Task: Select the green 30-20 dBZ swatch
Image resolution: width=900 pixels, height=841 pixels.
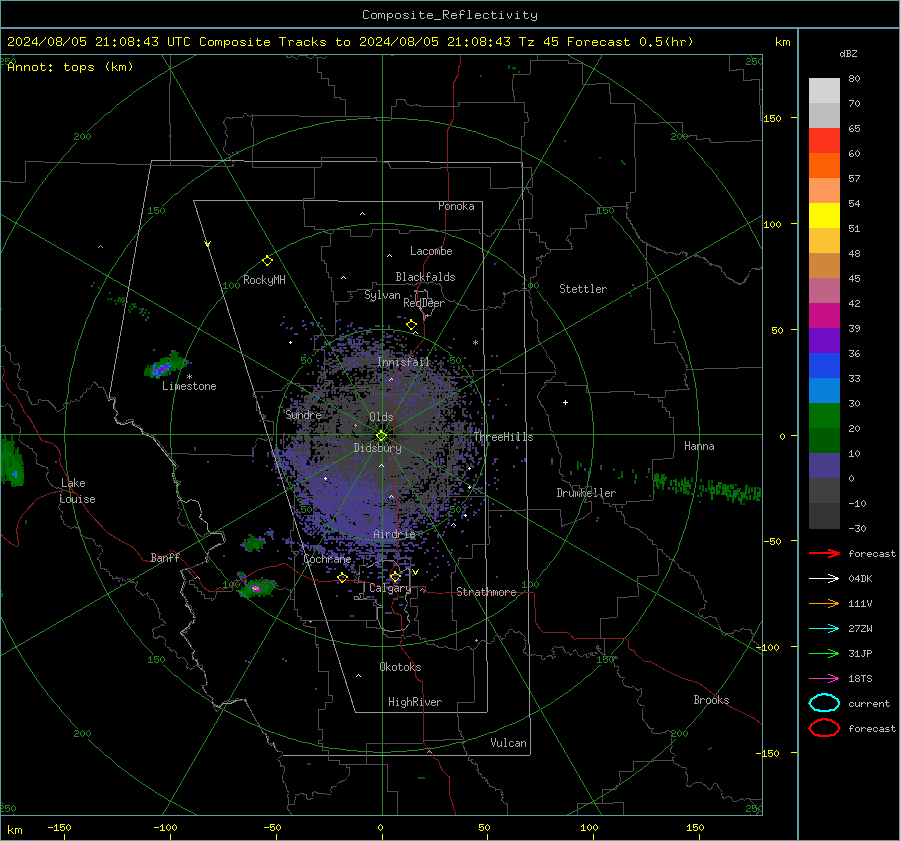Action: click(x=824, y=416)
